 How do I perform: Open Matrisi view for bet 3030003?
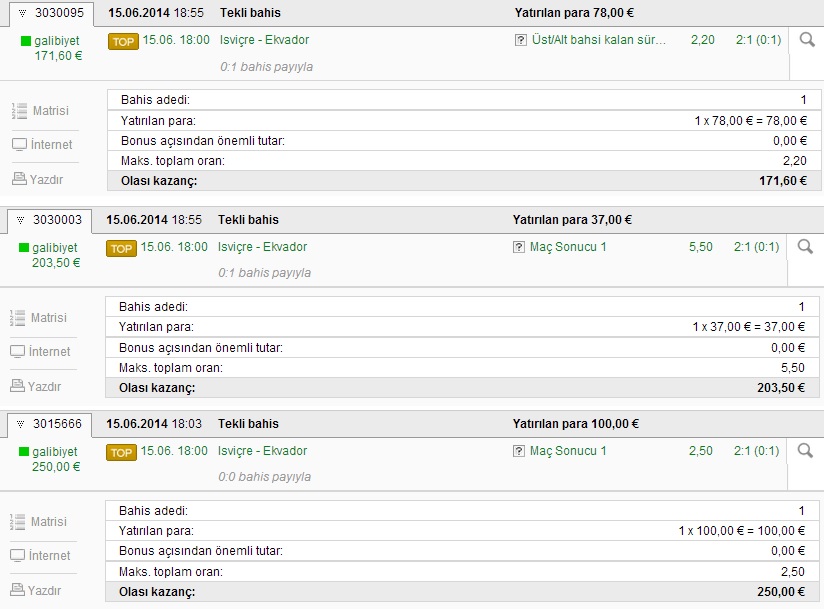point(40,317)
